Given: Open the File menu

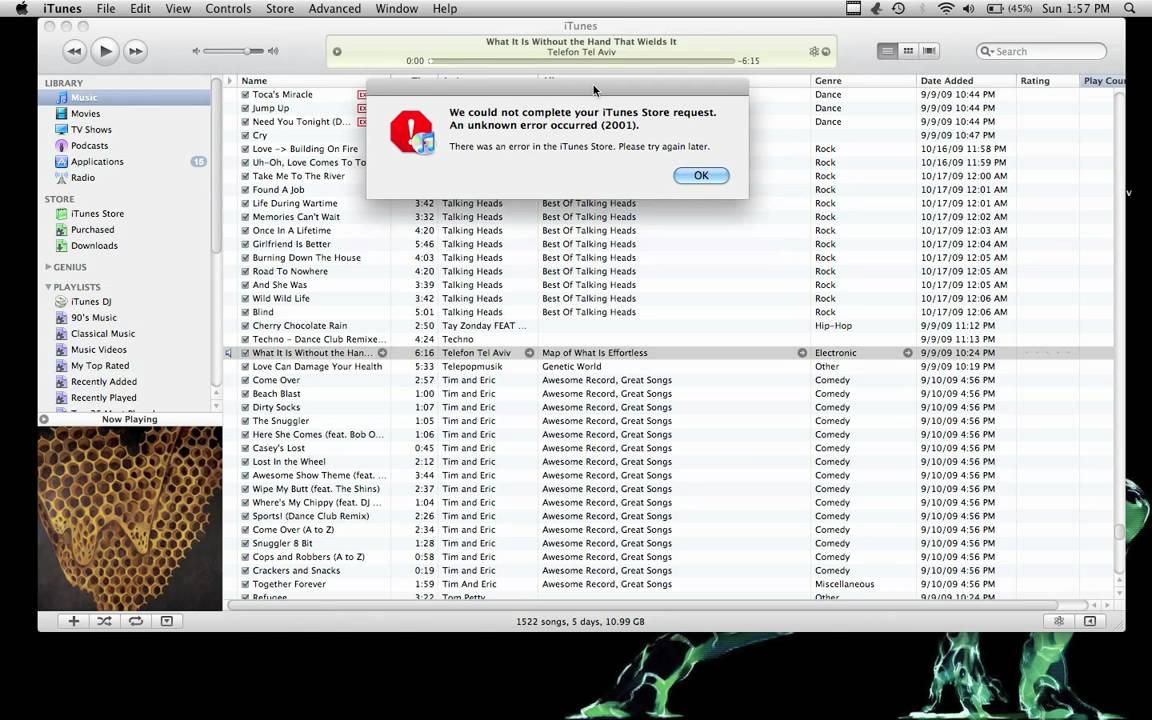Looking at the screenshot, I should [106, 9].
